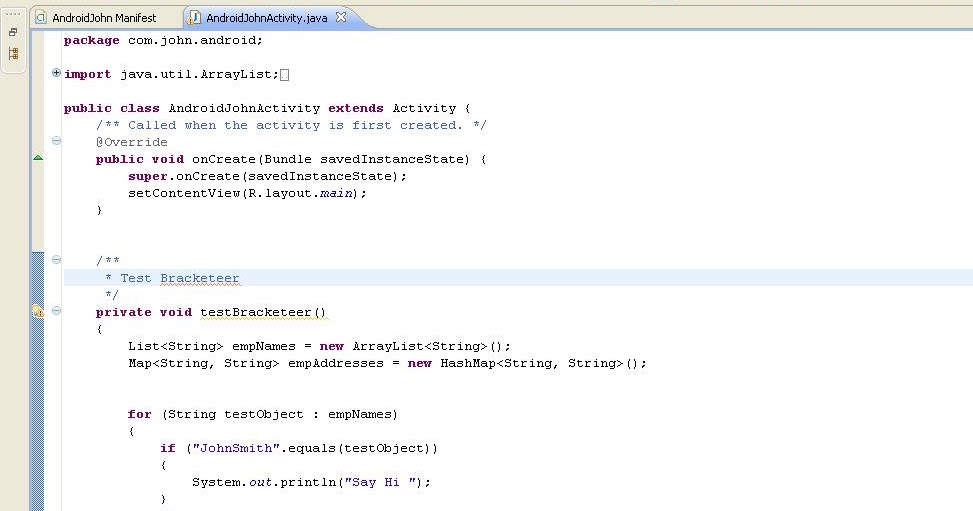Collapse the testBracketeer method fold
The width and height of the screenshot is (973, 511).
tap(56, 310)
